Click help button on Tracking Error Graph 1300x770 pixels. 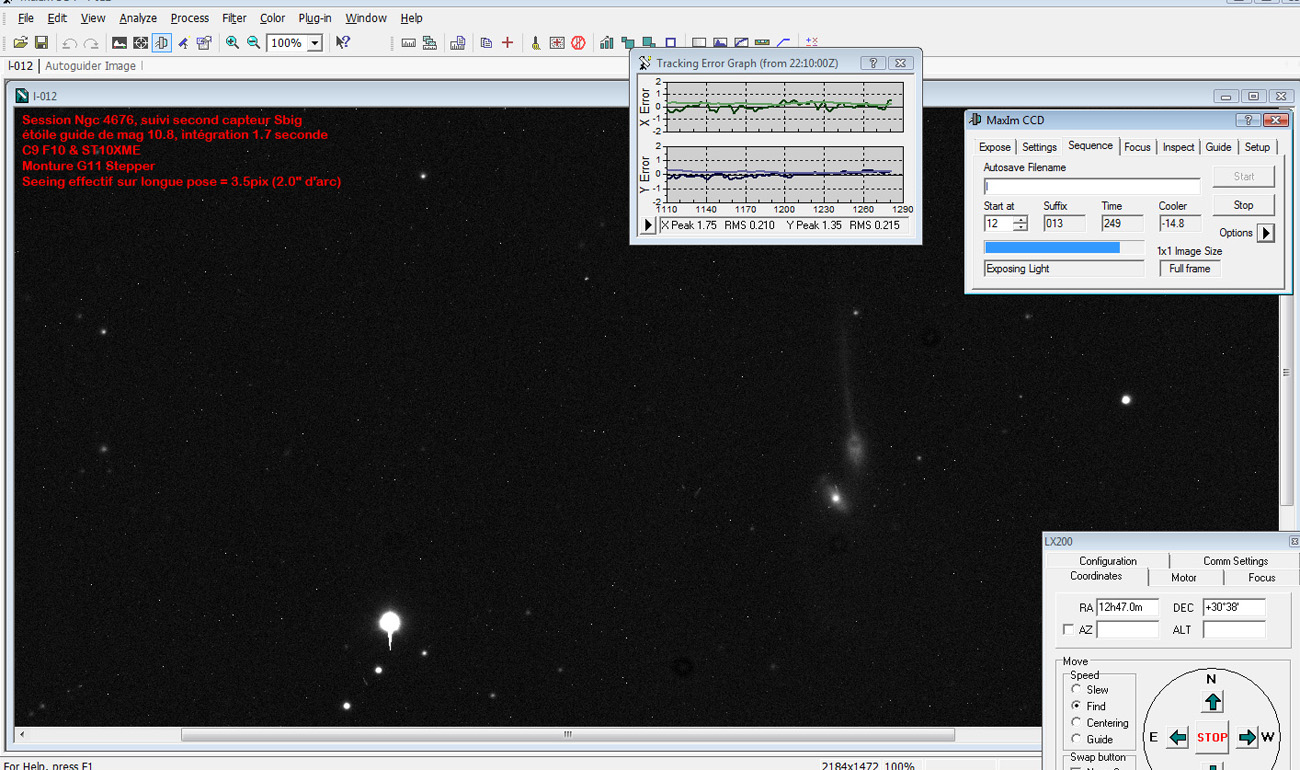[873, 63]
